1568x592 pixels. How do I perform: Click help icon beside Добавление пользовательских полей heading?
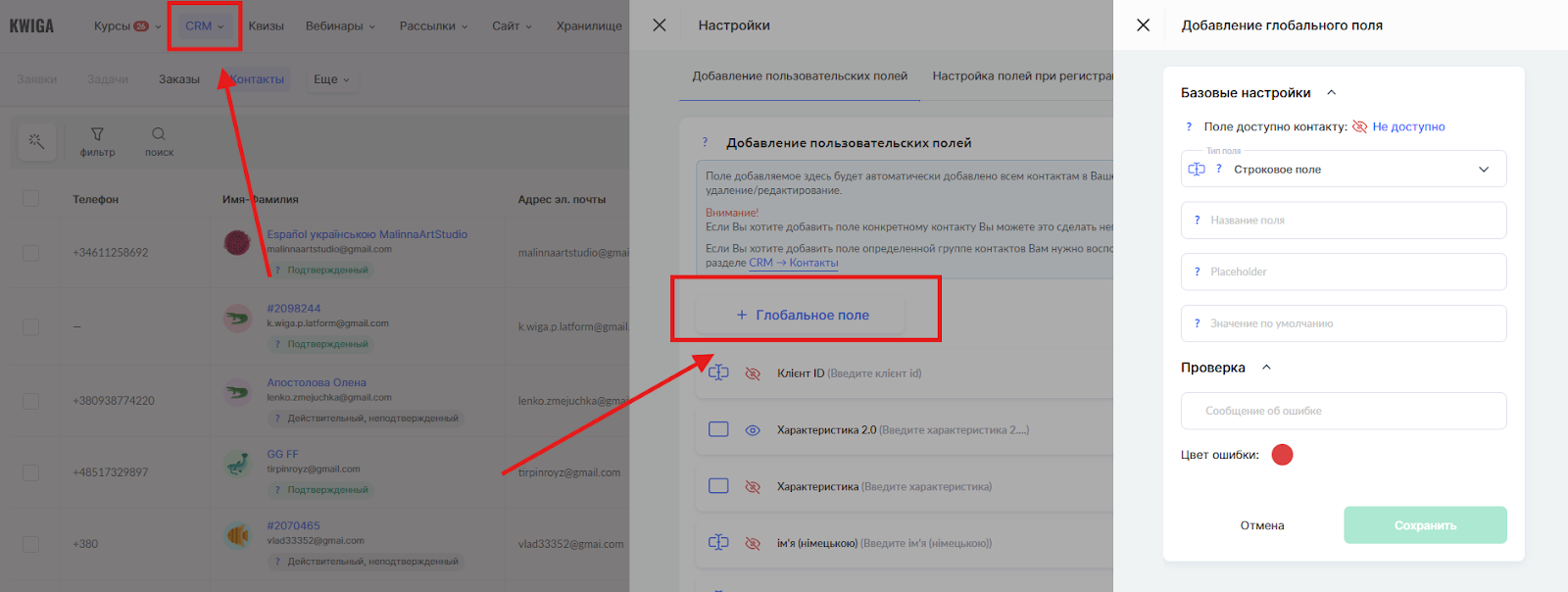coord(705,143)
